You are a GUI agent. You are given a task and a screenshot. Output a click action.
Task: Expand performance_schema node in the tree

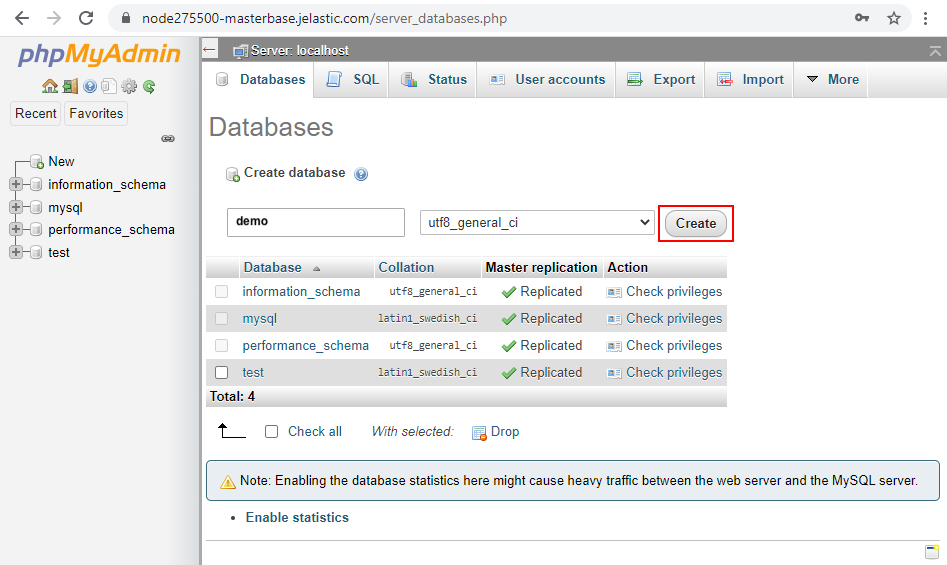click(16, 229)
